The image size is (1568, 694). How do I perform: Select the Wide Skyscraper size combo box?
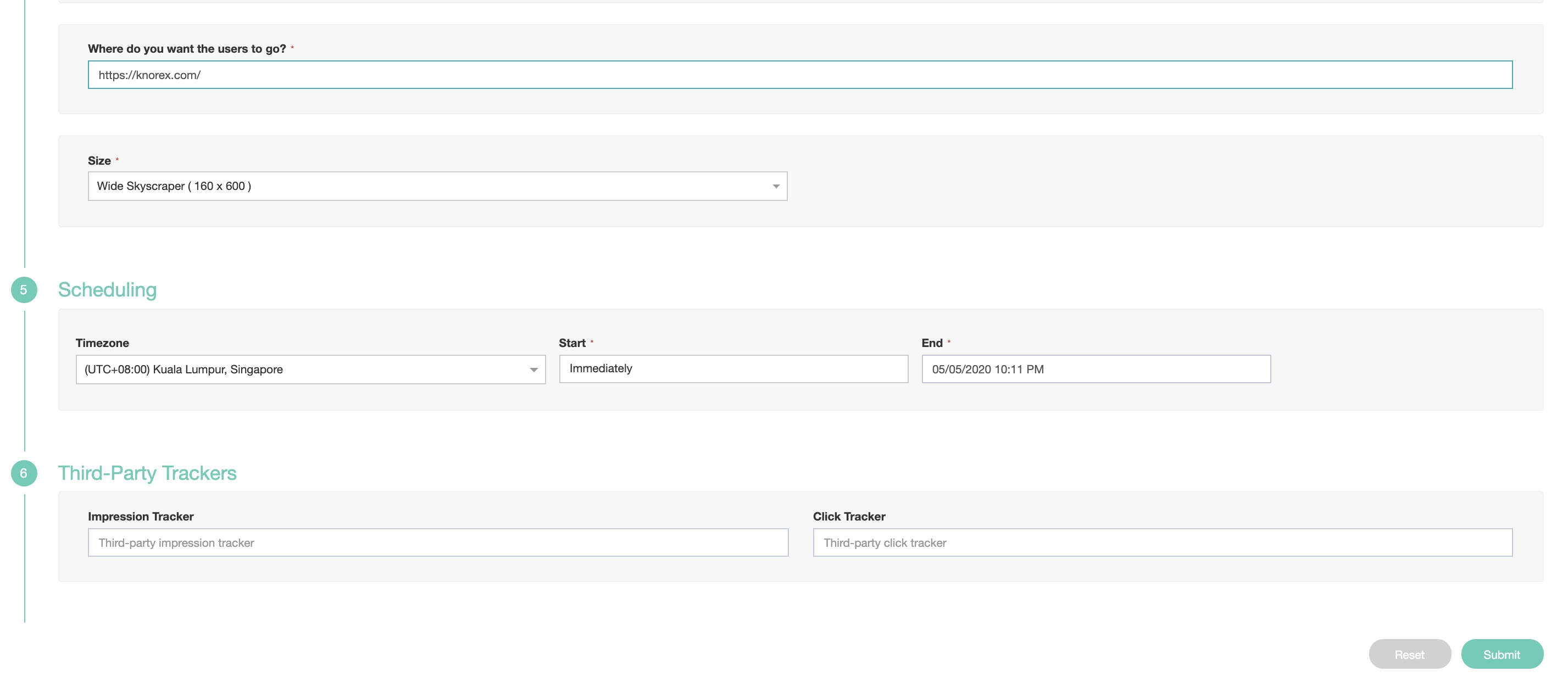point(426,186)
